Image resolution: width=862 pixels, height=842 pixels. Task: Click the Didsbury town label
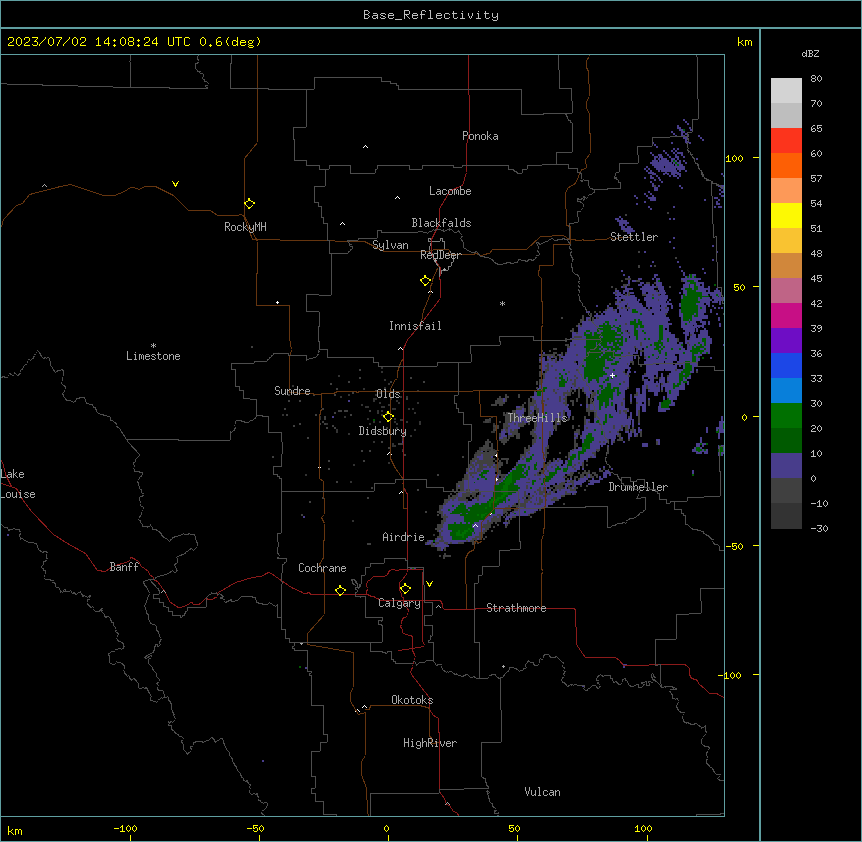pos(383,431)
